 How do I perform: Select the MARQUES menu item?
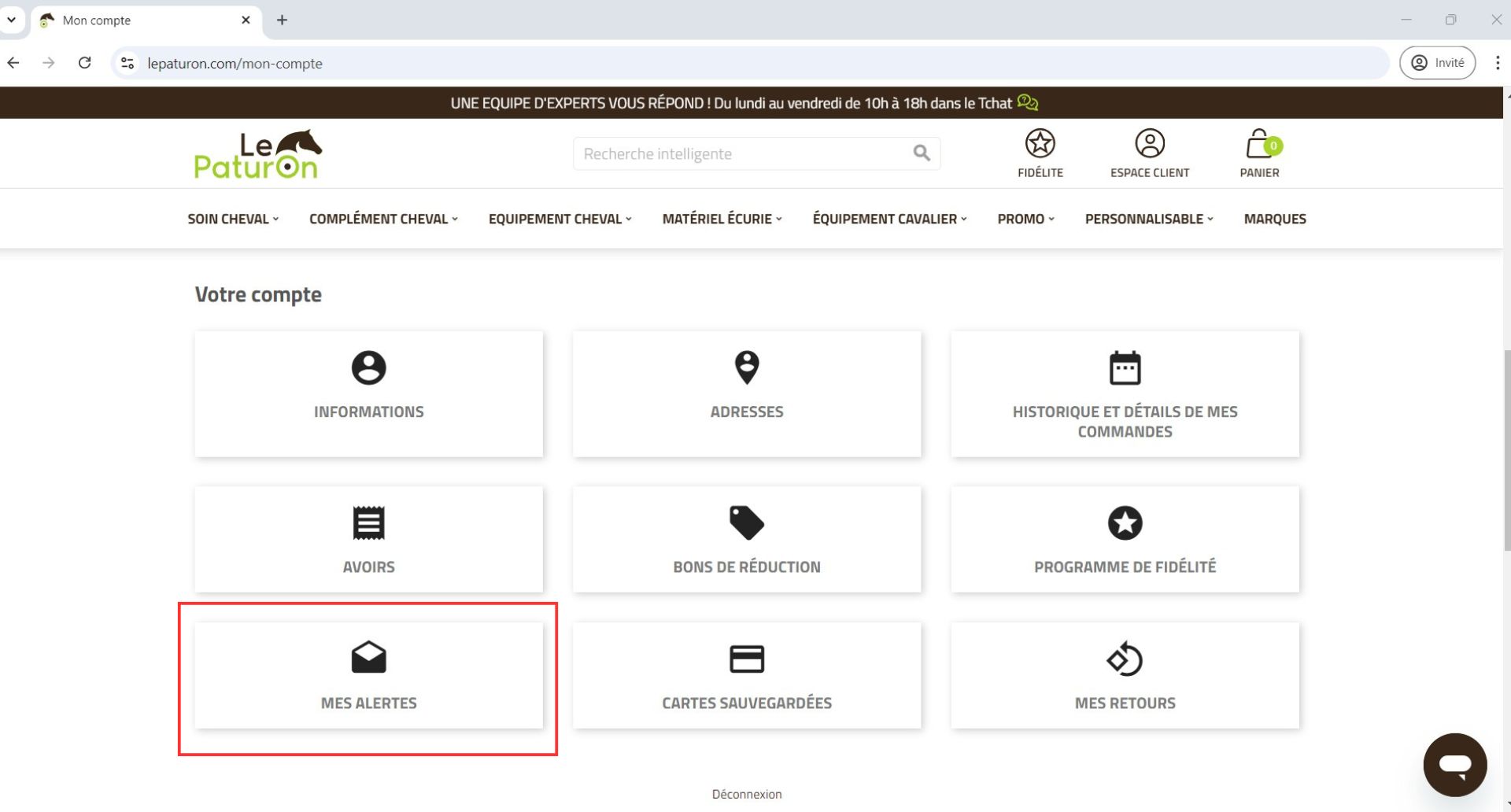[1275, 219]
